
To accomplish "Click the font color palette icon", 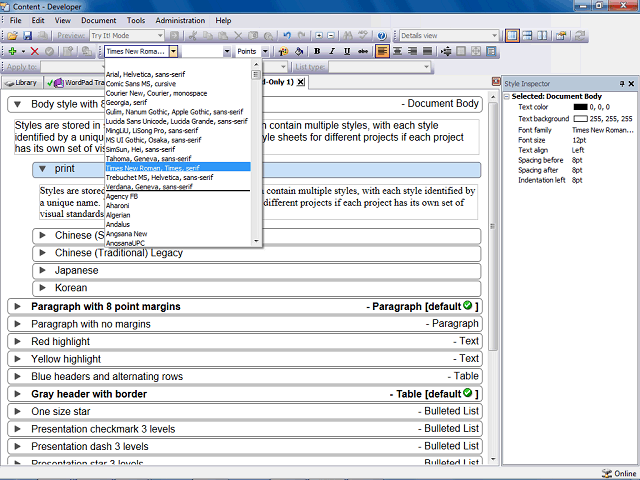I will tap(283, 51).
